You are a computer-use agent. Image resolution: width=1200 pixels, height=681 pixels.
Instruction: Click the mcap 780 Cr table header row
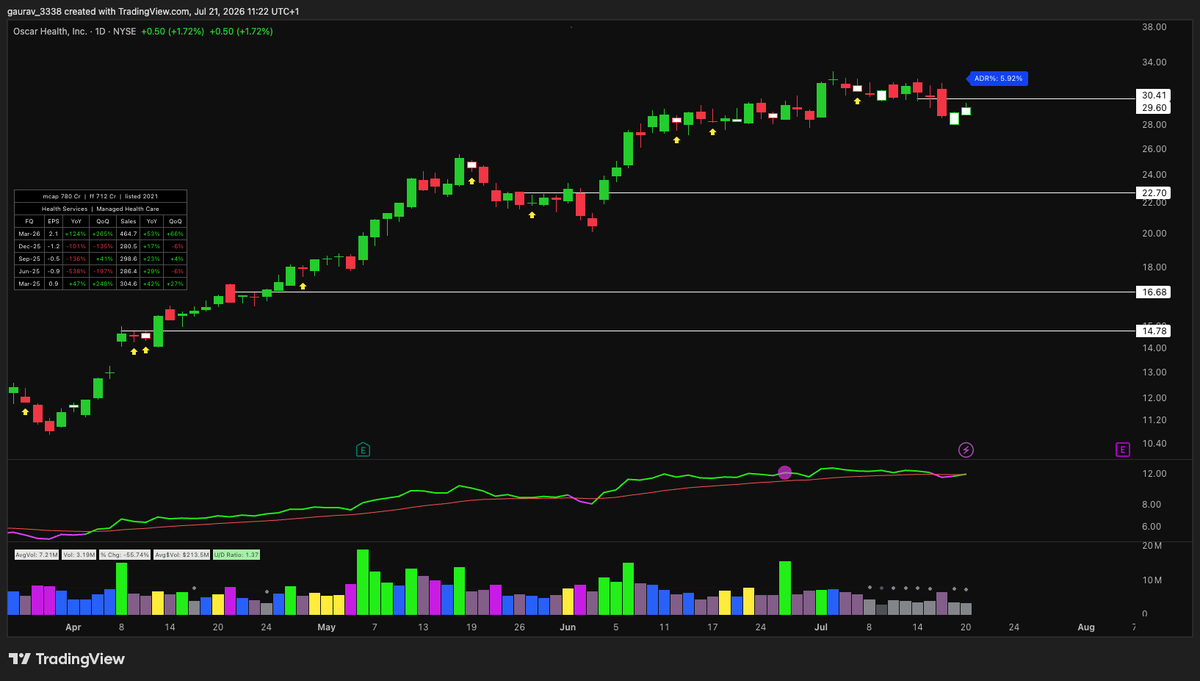click(100, 196)
